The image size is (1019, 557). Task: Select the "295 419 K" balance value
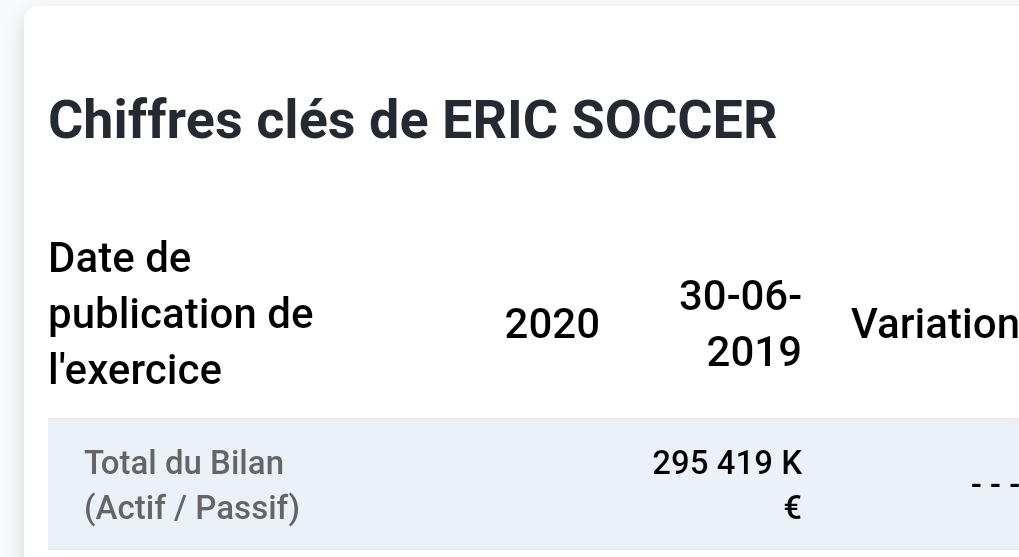coord(727,463)
